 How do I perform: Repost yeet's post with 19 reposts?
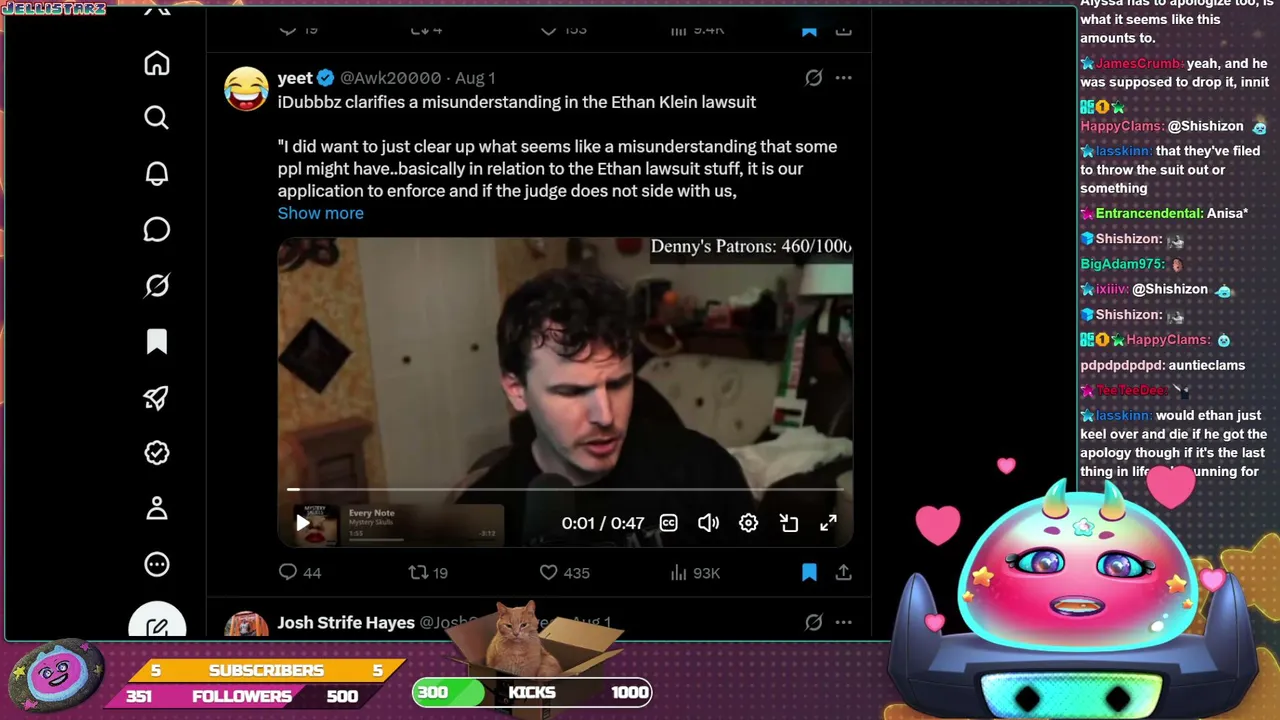coord(428,573)
